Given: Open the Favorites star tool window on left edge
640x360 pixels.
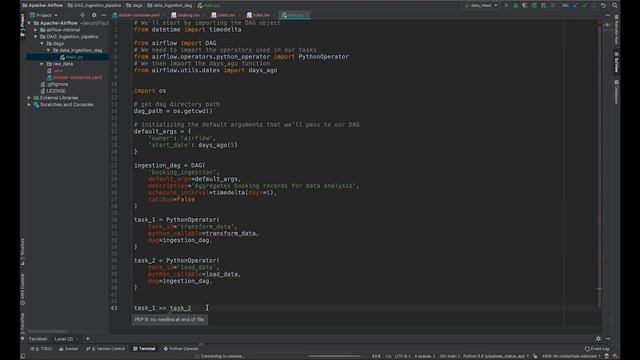Looking at the screenshot, I should tap(22, 327).
